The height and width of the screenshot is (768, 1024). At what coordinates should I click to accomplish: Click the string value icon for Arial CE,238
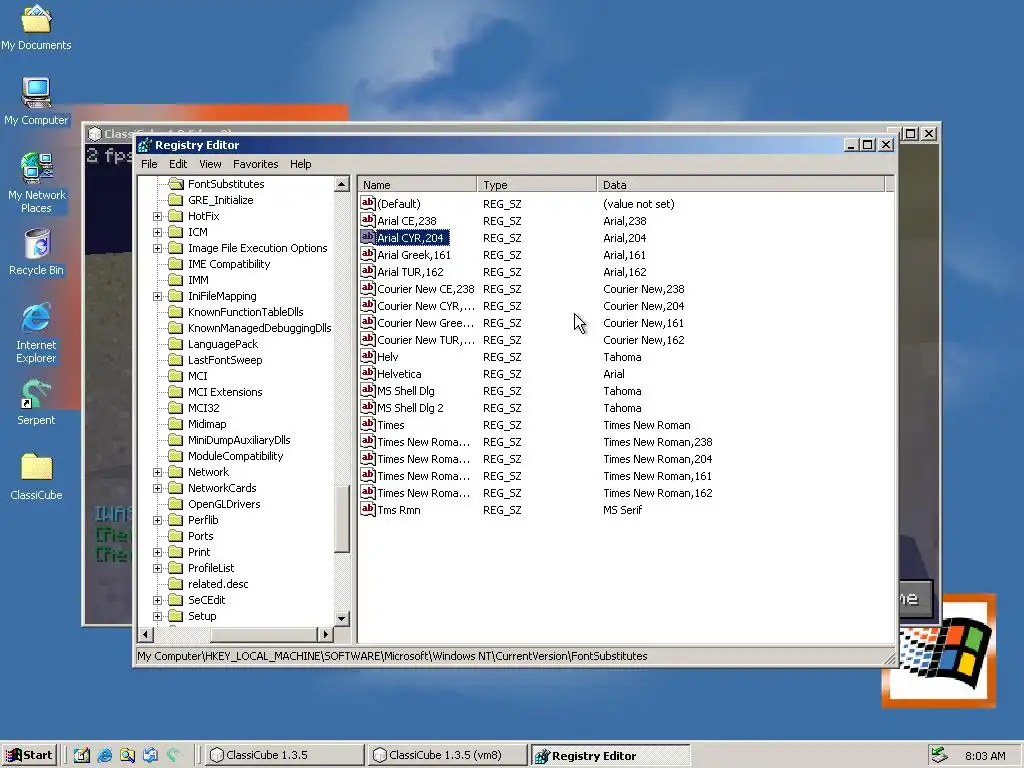pyautogui.click(x=368, y=221)
